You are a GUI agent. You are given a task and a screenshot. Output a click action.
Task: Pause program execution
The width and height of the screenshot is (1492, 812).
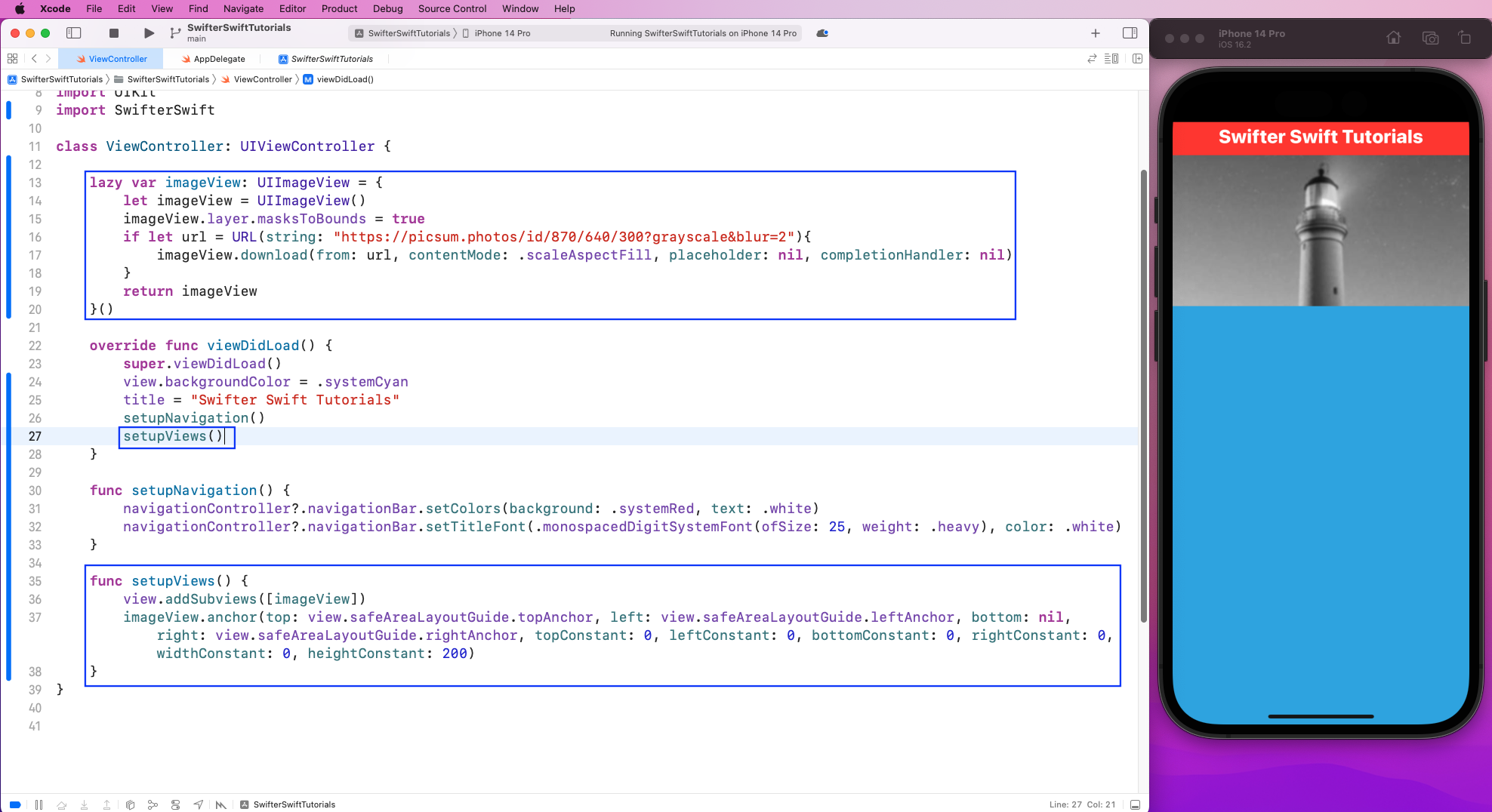39,804
